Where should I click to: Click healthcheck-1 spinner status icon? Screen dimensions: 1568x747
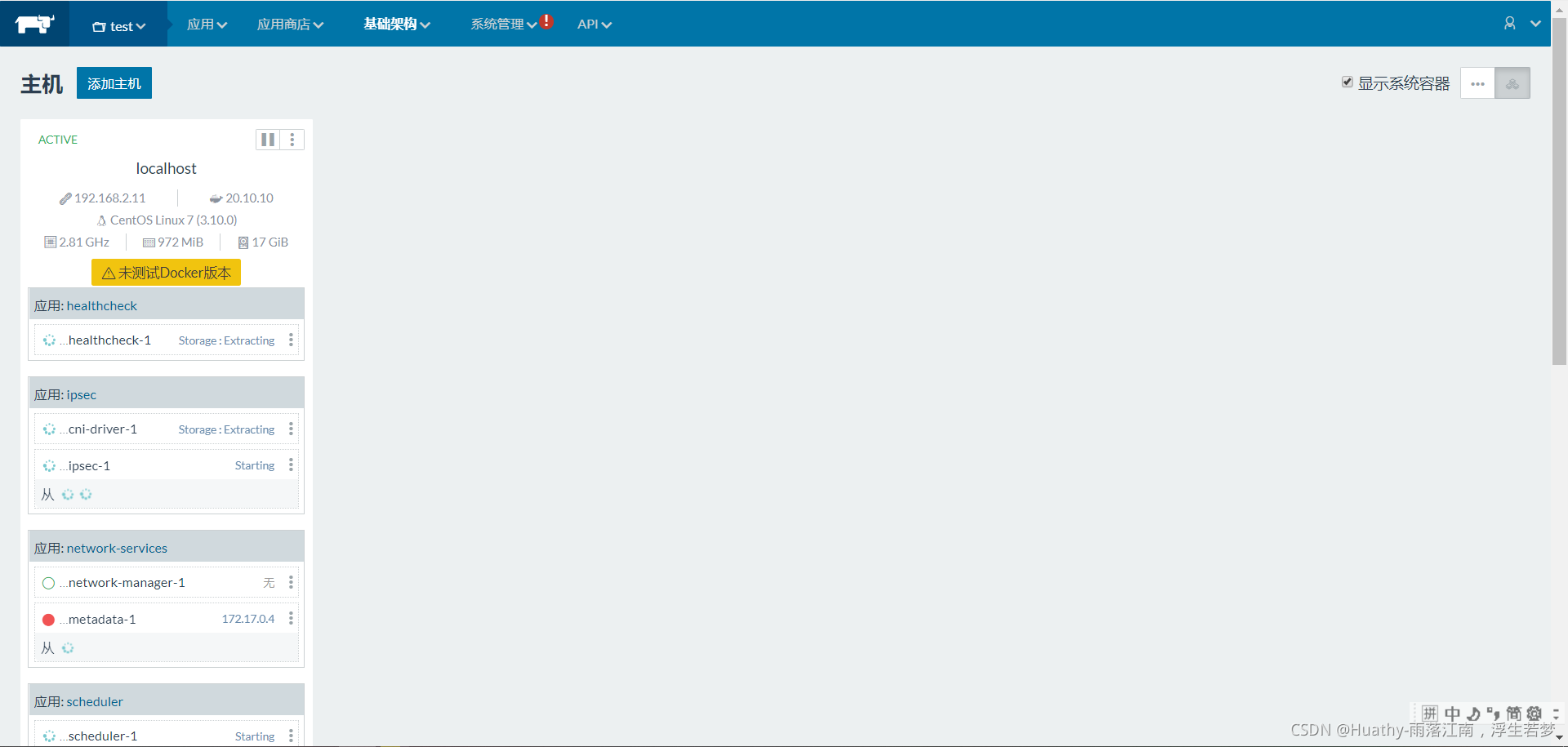tap(49, 340)
